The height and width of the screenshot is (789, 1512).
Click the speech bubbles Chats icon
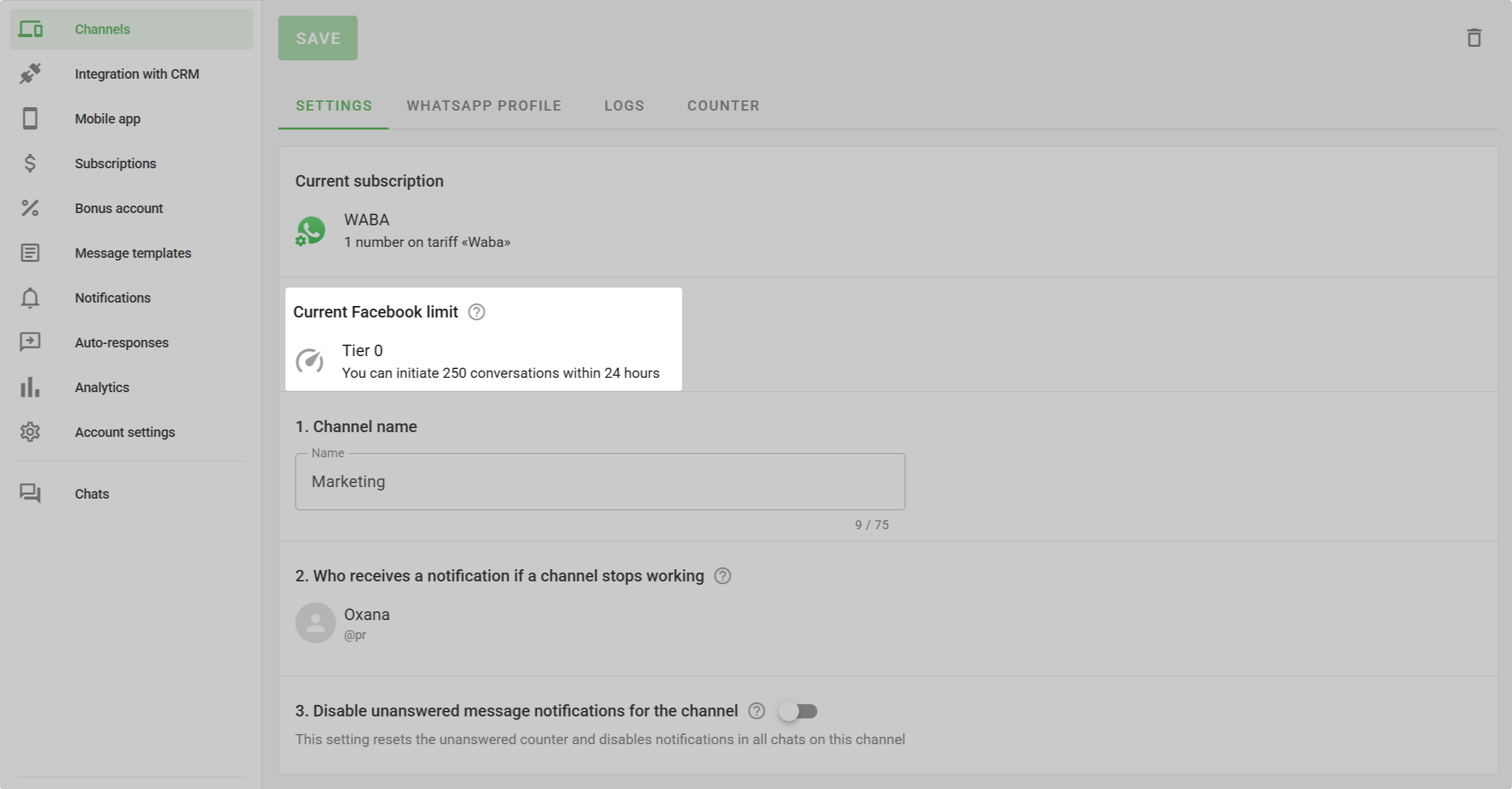coord(31,493)
